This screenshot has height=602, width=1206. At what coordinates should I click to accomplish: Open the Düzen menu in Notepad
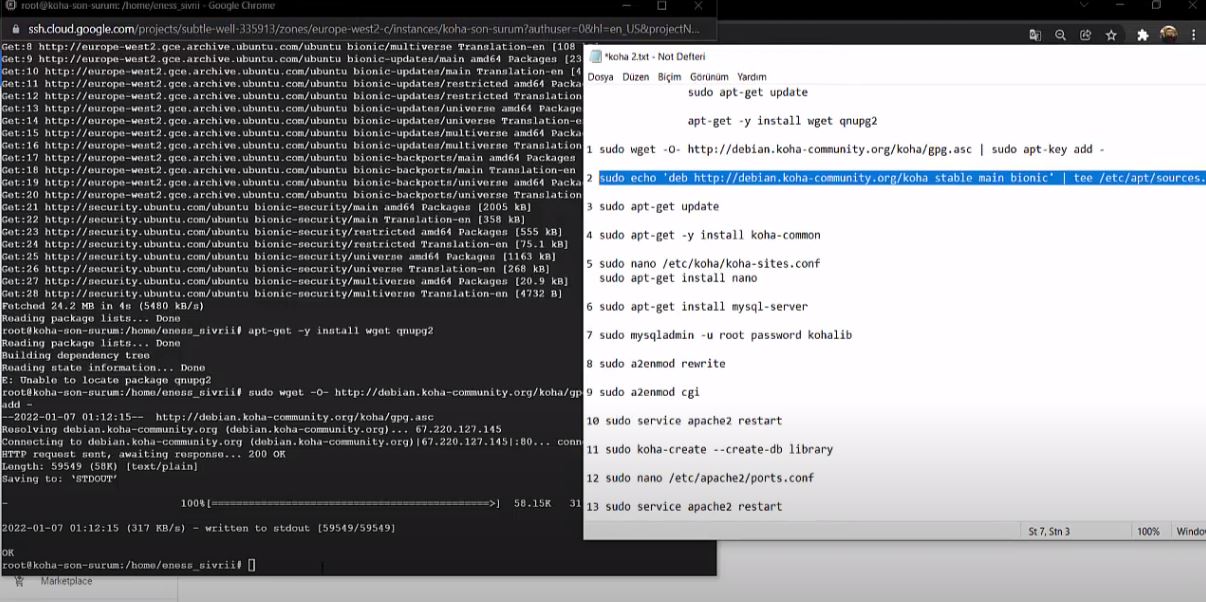tap(635, 77)
